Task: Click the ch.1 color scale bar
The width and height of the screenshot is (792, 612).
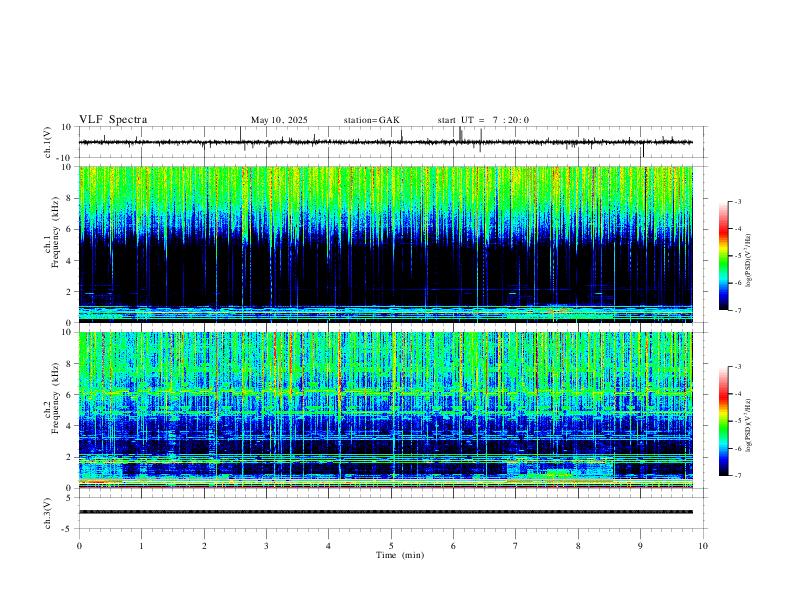Action: (724, 256)
